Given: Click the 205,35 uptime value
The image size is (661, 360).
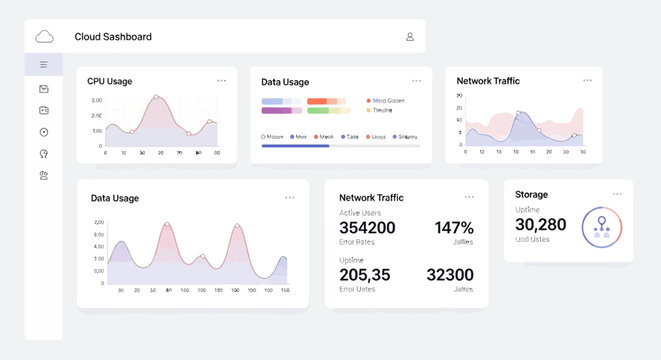Looking at the screenshot, I should (x=365, y=275).
